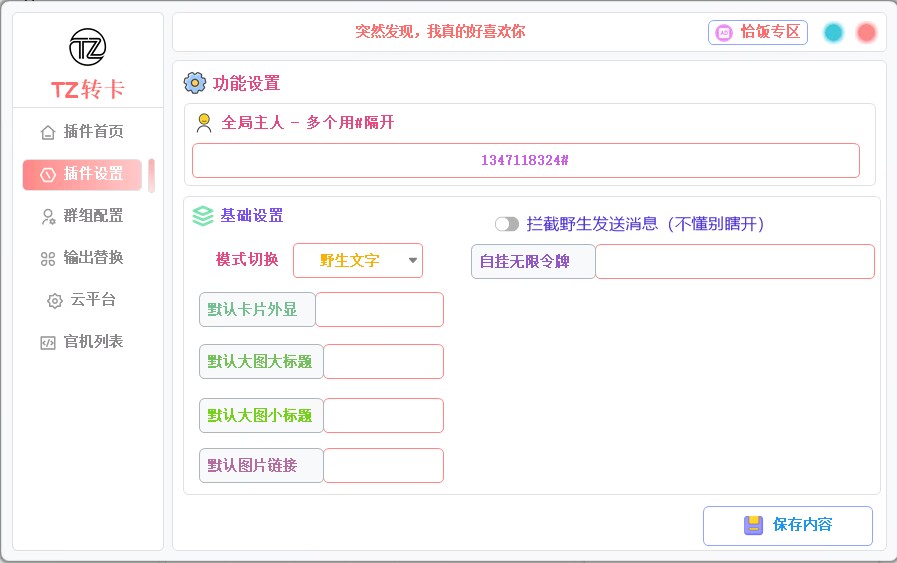This screenshot has width=897, height=563.
Task: Click the group icon beside 群组配置
Action: [x=48, y=216]
